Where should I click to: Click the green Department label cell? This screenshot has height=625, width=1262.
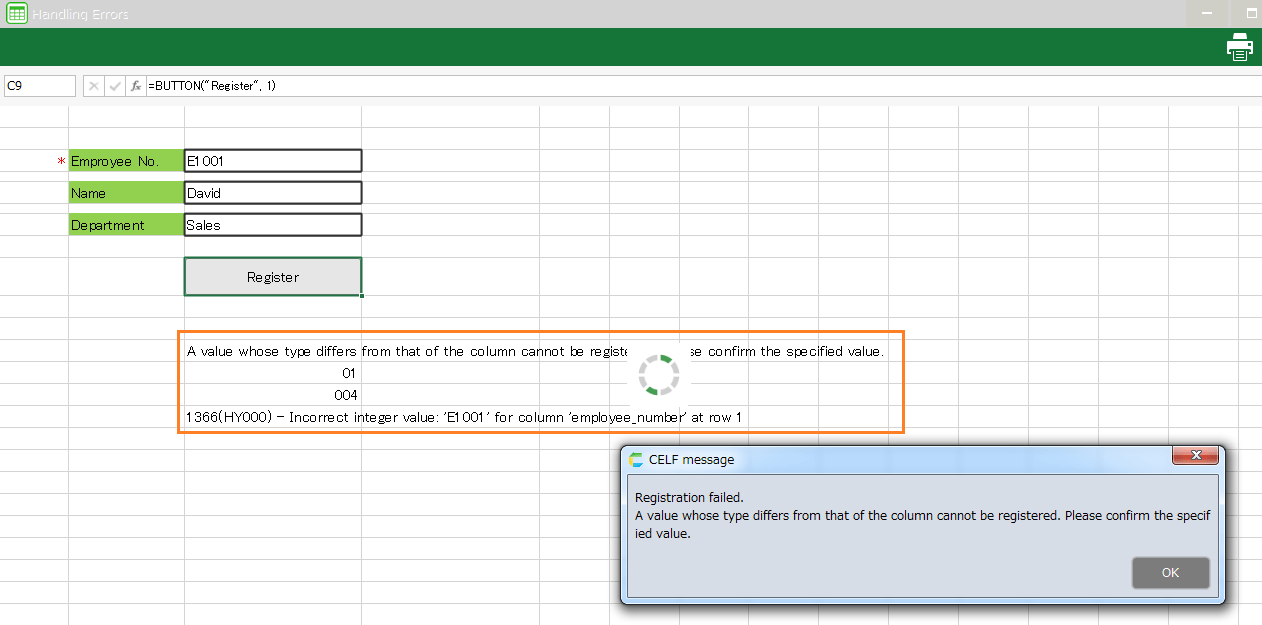126,225
